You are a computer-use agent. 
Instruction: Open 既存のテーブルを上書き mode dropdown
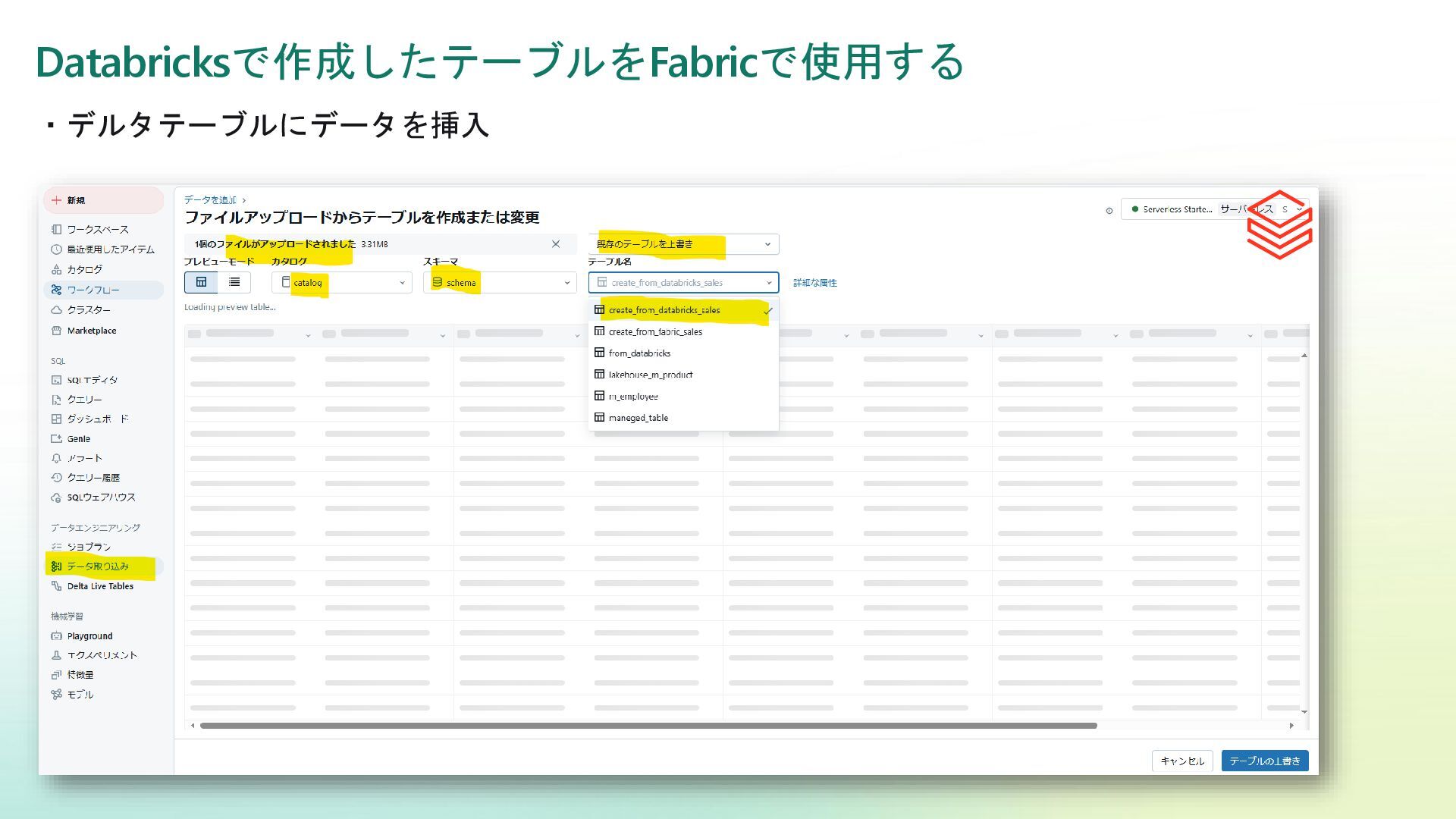(x=682, y=244)
